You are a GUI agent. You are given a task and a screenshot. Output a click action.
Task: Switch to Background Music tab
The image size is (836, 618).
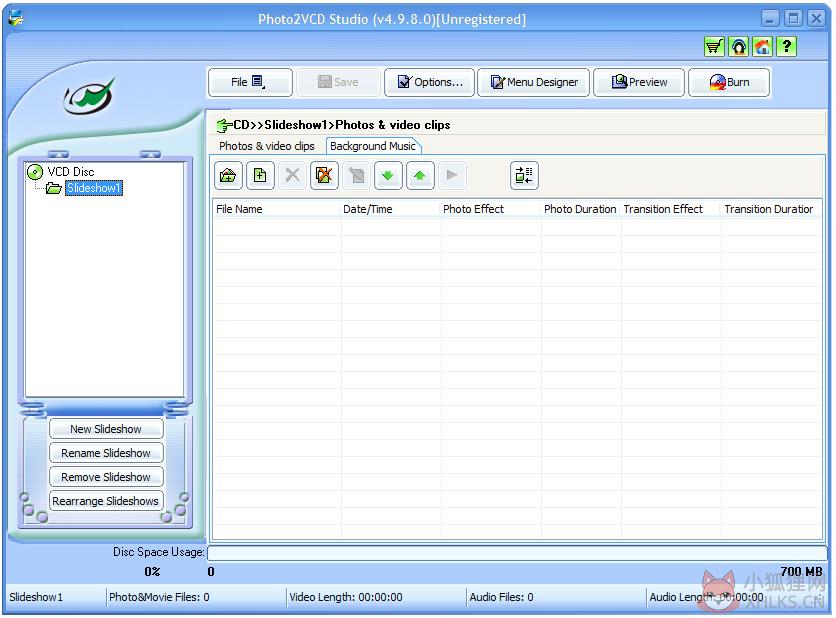click(373, 146)
